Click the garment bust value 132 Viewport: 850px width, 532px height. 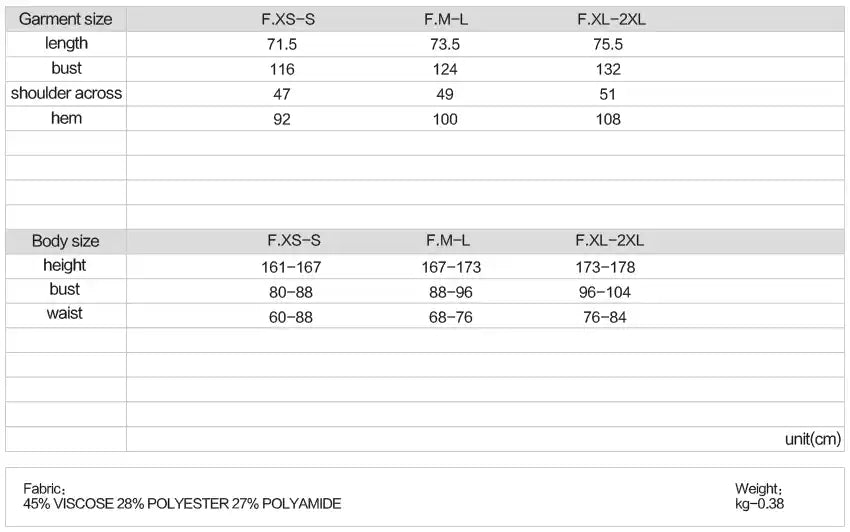[608, 70]
